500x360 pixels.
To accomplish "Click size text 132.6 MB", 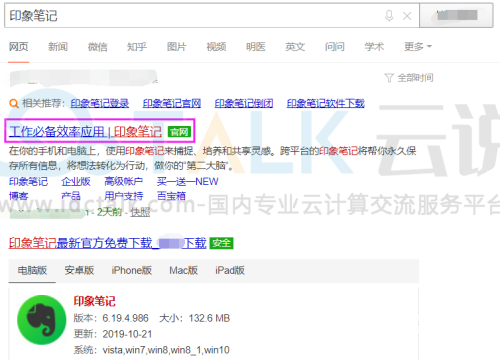I will (209, 318).
